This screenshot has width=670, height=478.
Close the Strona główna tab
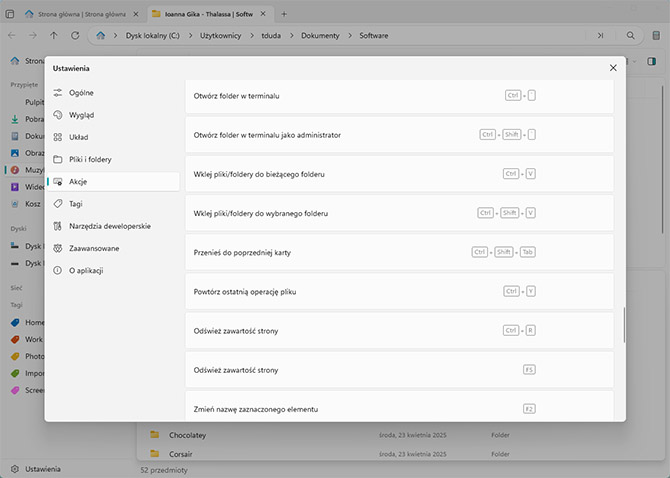coord(135,14)
